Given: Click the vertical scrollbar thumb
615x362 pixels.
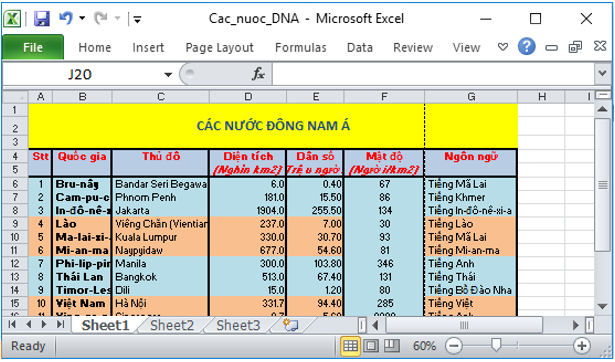Looking at the screenshot, I should (602, 184).
